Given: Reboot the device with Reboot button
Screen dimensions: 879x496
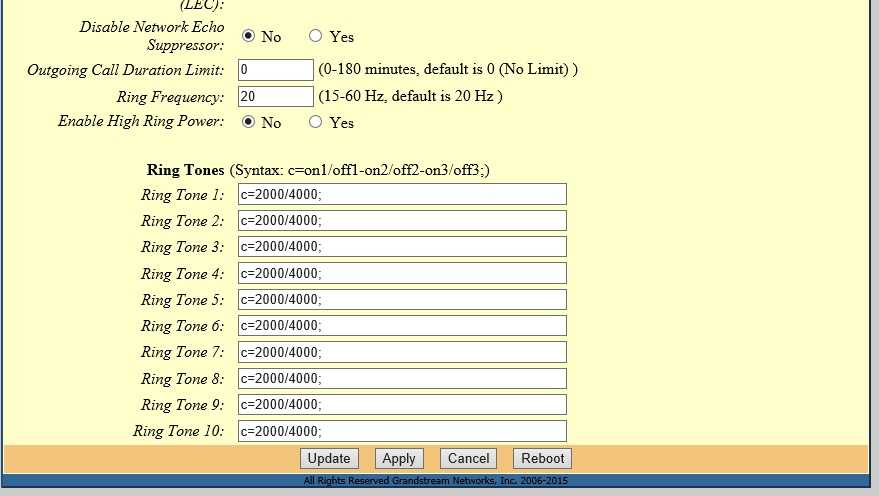Looking at the screenshot, I should click(x=543, y=458).
